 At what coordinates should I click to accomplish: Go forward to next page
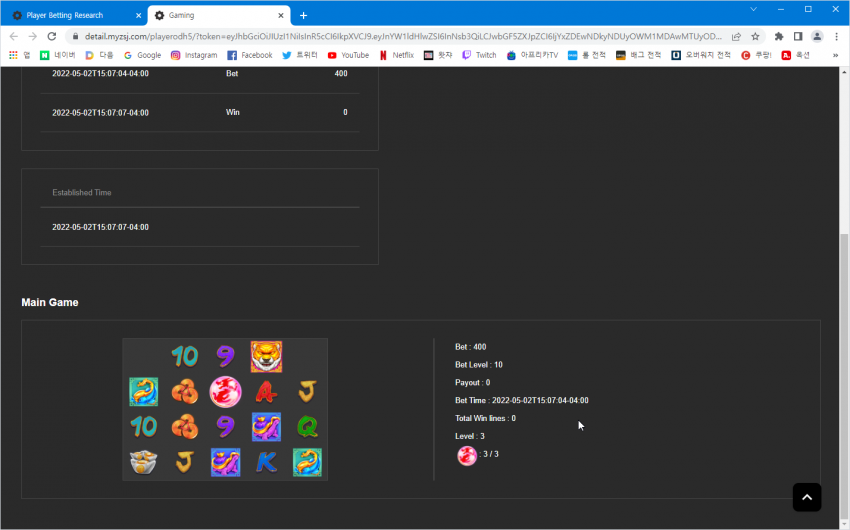click(33, 36)
